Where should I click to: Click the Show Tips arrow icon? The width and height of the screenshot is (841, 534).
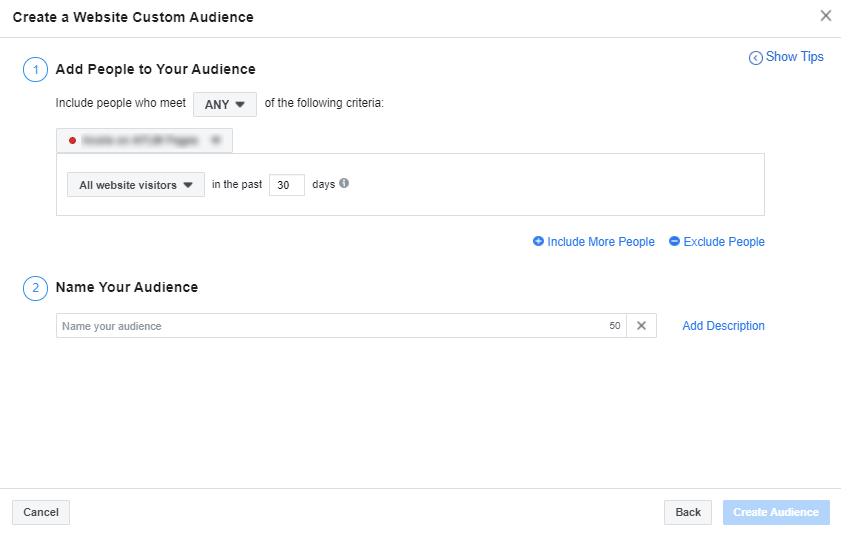[756, 58]
